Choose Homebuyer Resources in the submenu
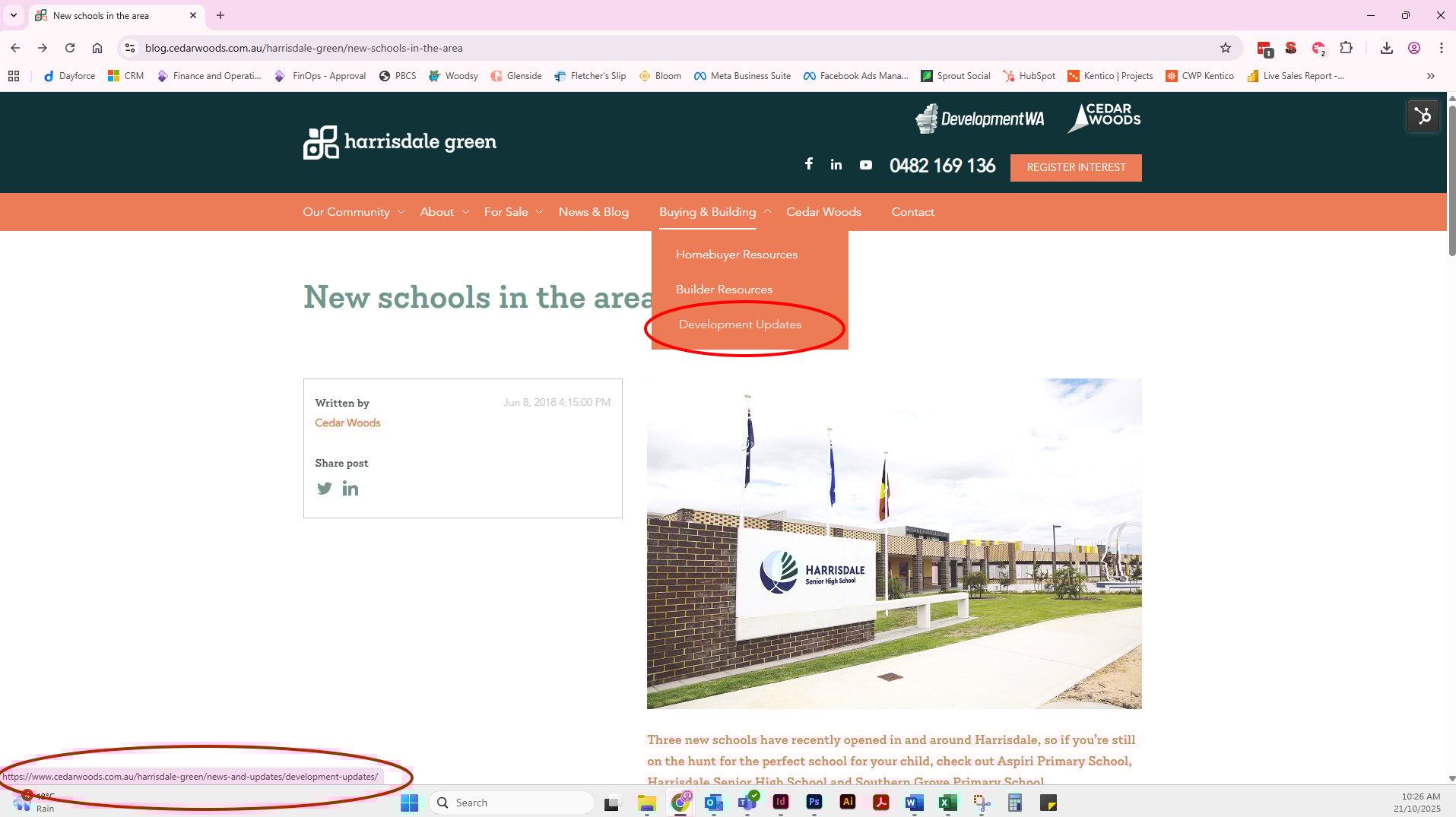 point(737,255)
